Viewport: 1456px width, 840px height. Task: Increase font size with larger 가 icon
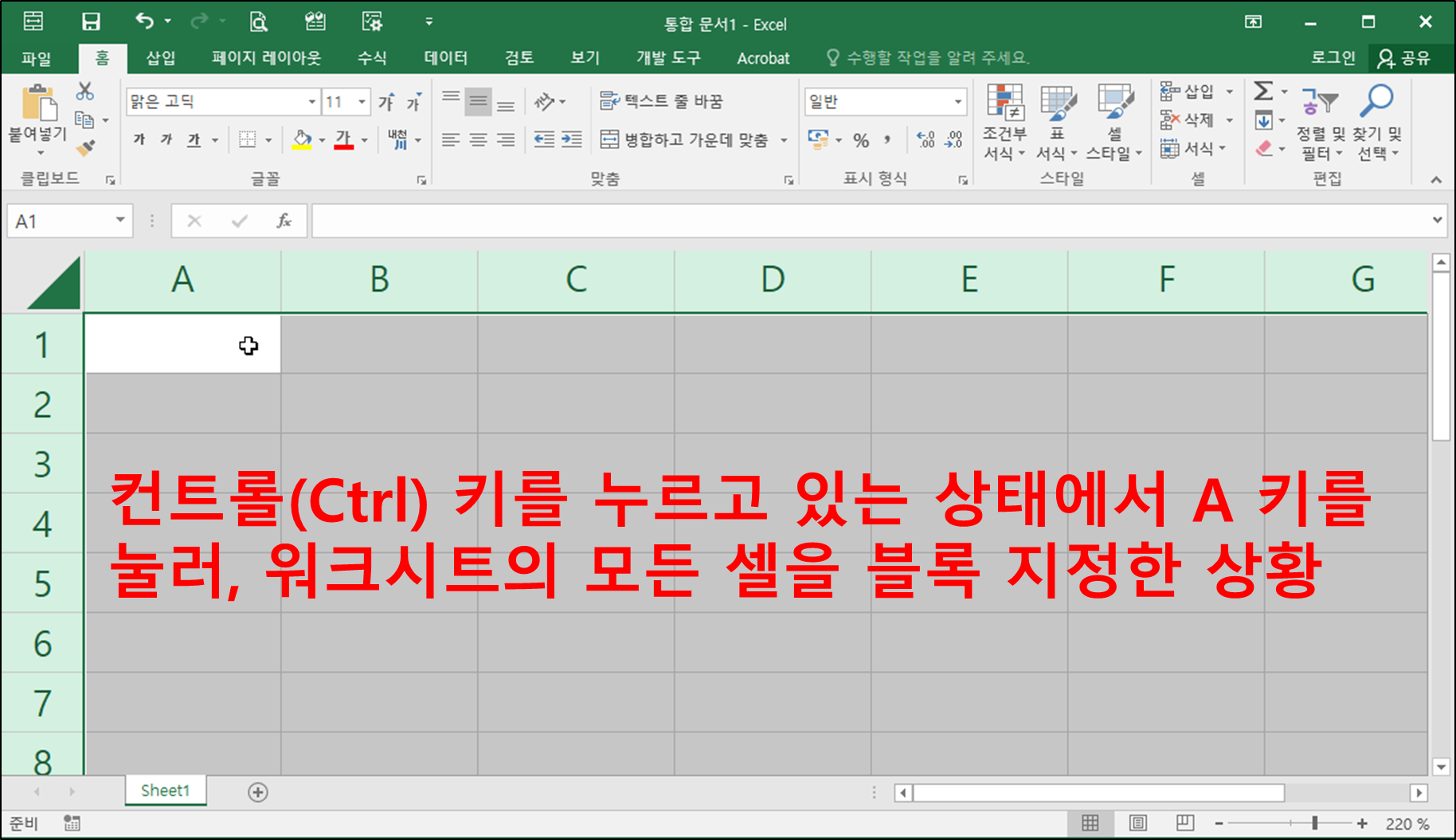(386, 102)
